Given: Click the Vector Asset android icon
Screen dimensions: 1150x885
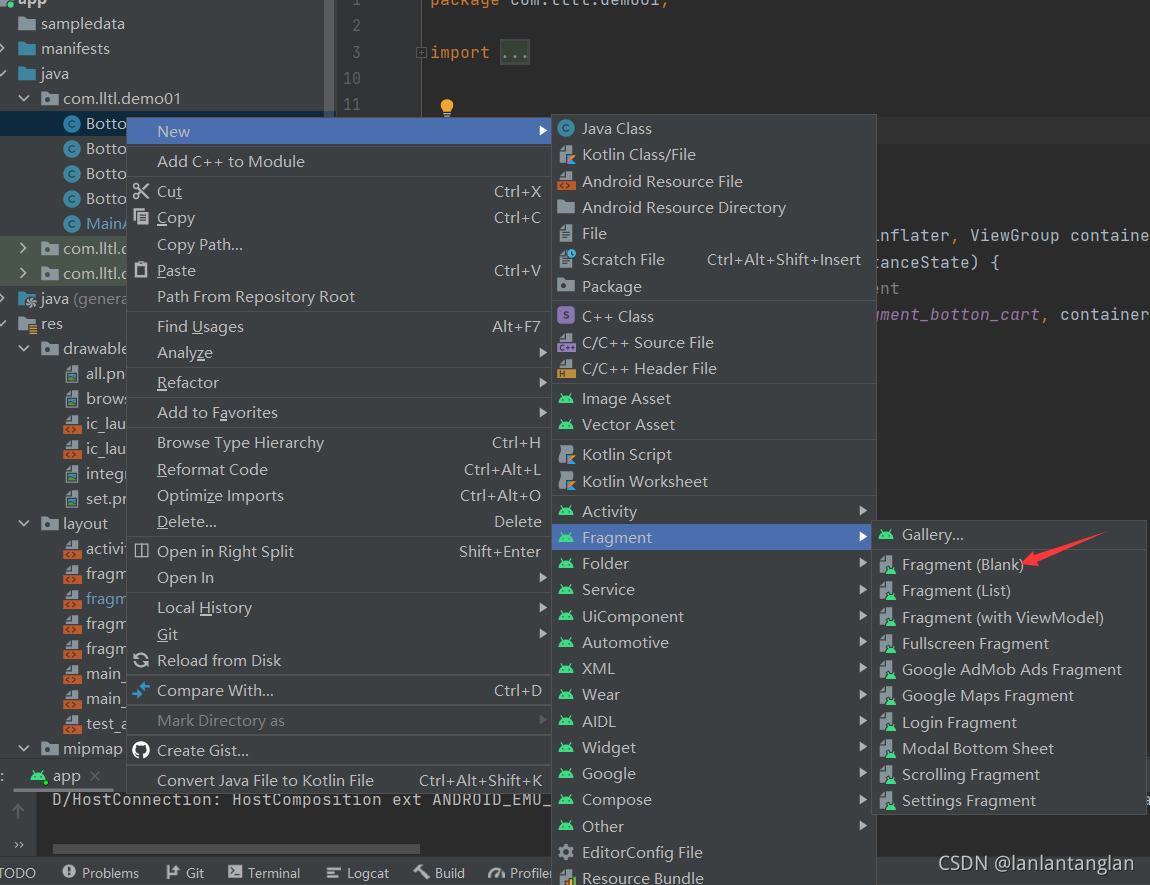Looking at the screenshot, I should coord(566,425).
